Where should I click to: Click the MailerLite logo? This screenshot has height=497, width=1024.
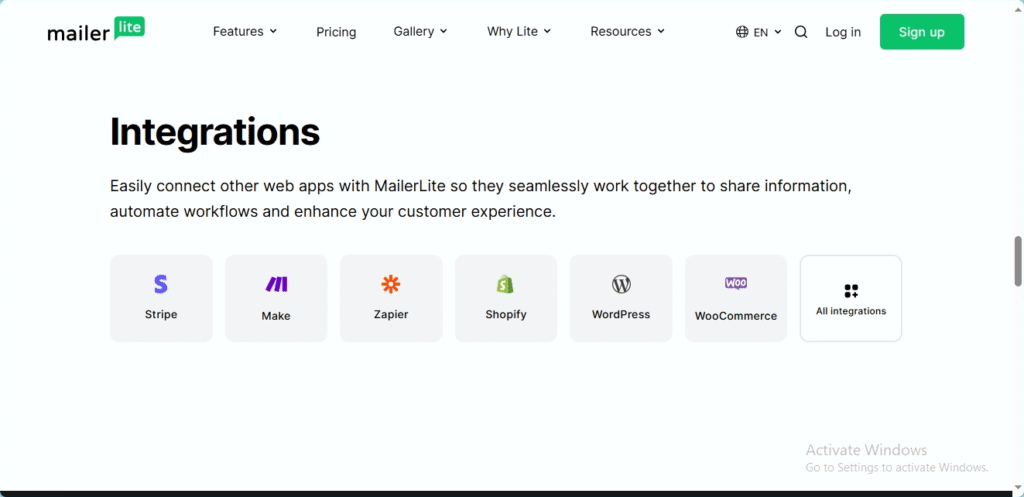pyautogui.click(x=96, y=29)
